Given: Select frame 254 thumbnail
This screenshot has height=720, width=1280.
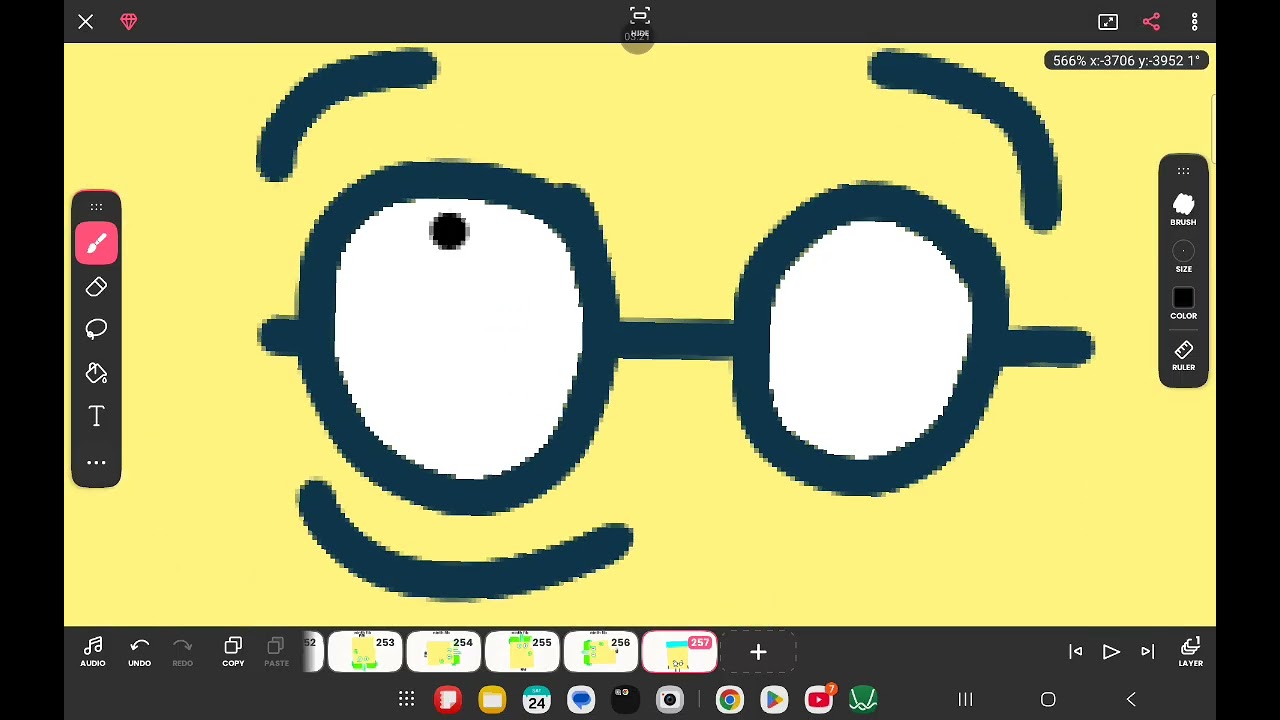Looking at the screenshot, I should point(443,652).
